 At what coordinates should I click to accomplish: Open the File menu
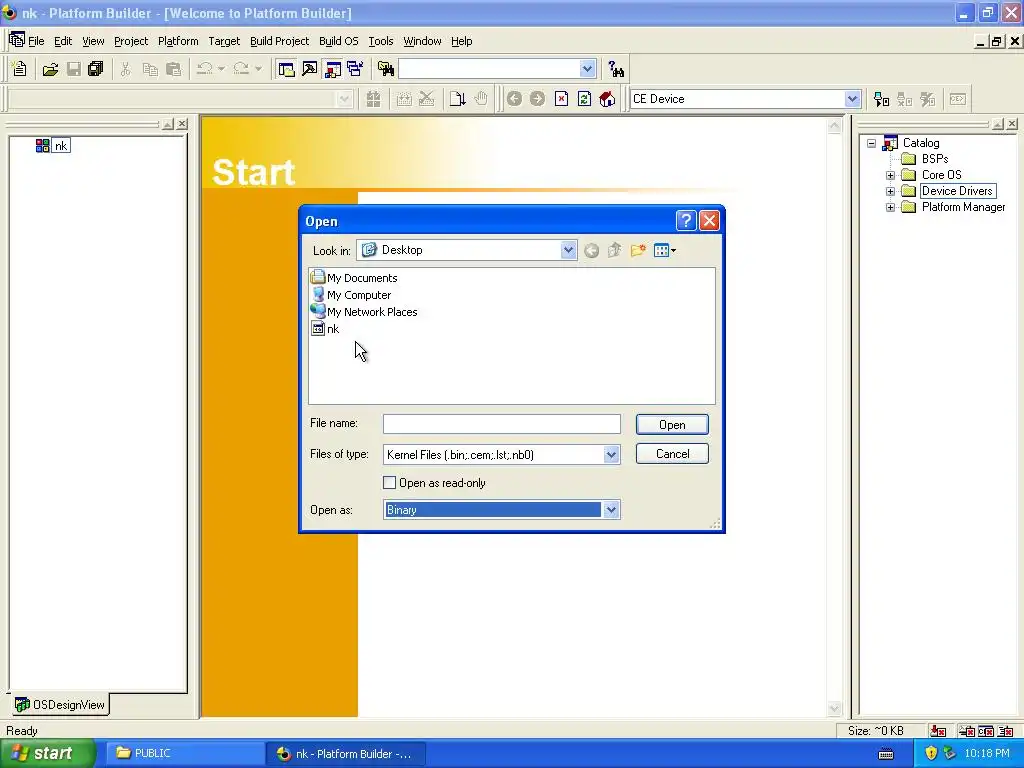(36, 41)
